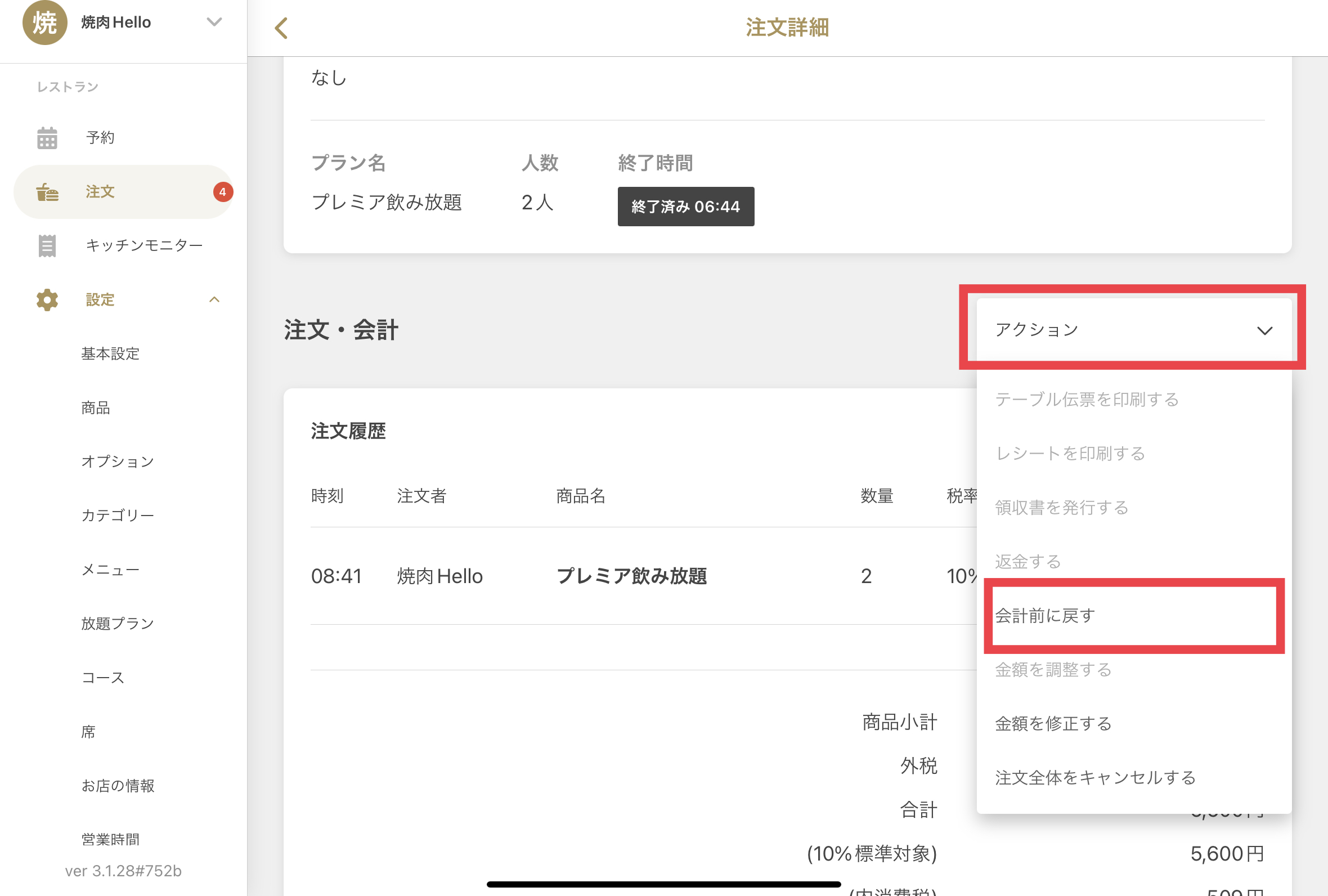
Task: Click the 終了済み 06:44 timer badge
Action: tap(685, 207)
